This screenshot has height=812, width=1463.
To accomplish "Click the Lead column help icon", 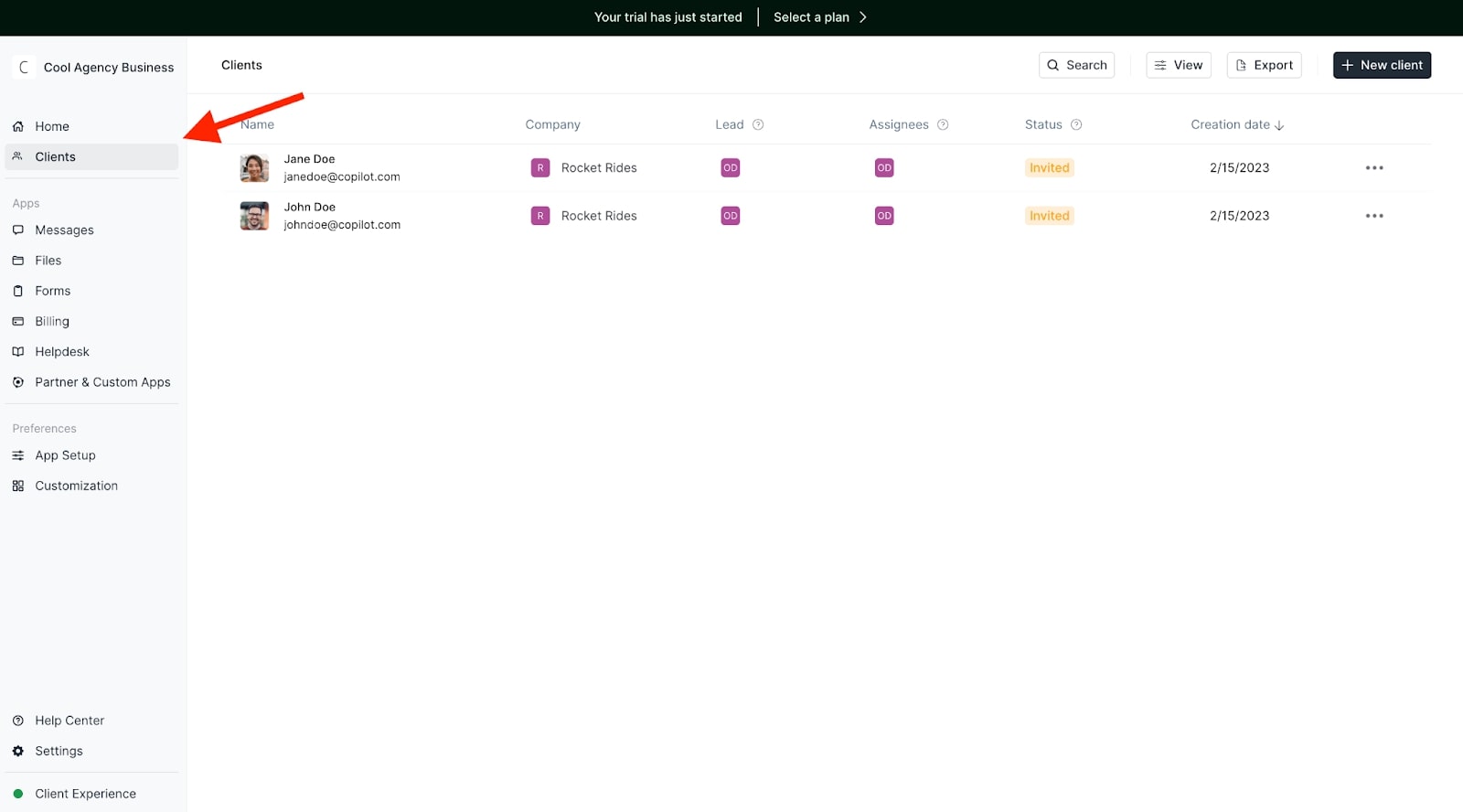I will (x=758, y=124).
